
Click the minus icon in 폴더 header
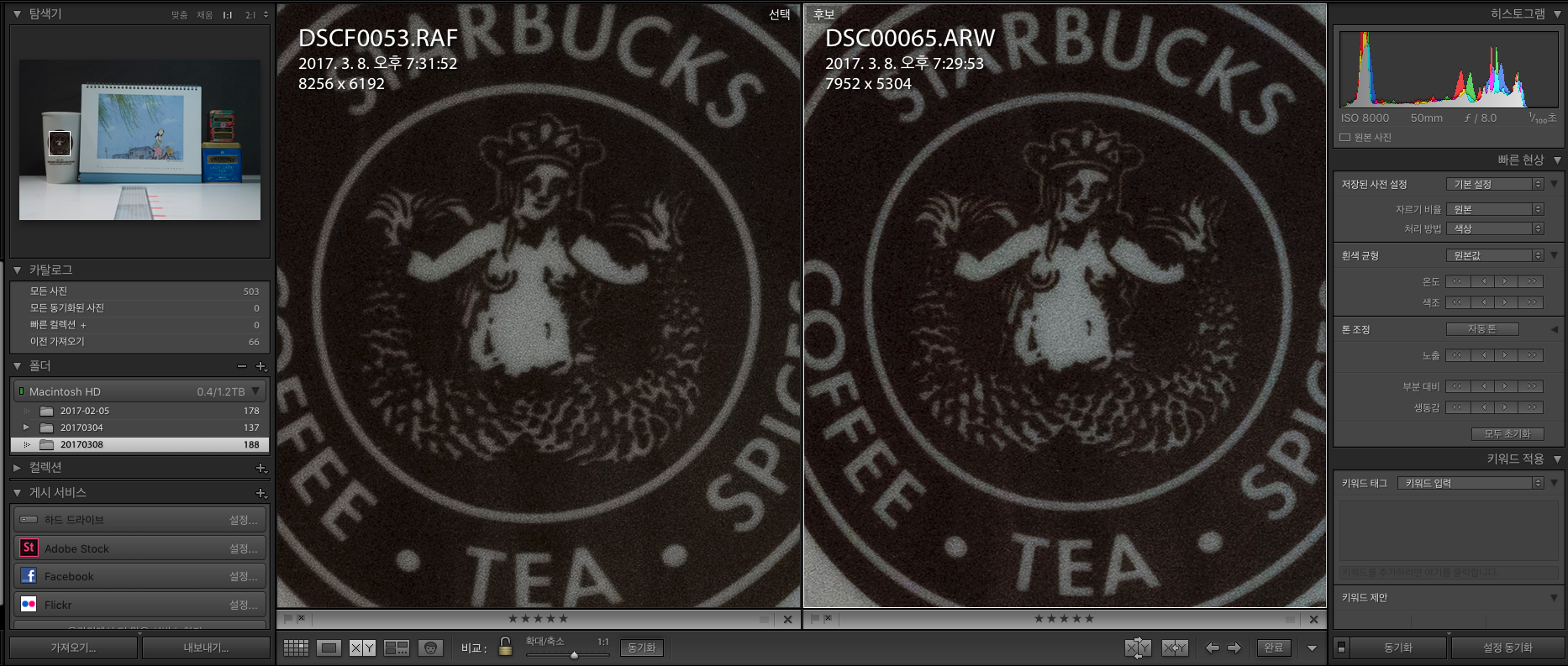click(242, 366)
